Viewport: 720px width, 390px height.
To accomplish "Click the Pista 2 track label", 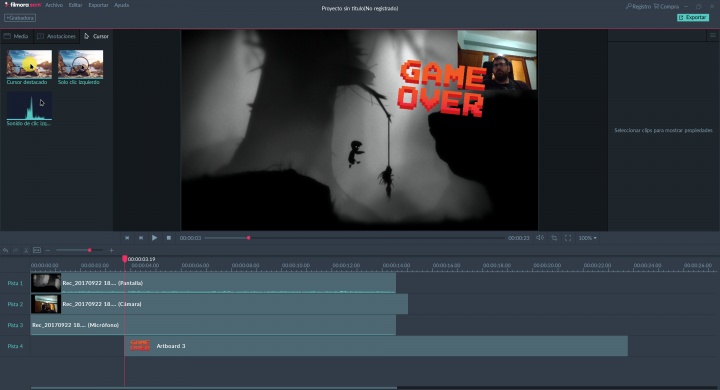I will 15,304.
